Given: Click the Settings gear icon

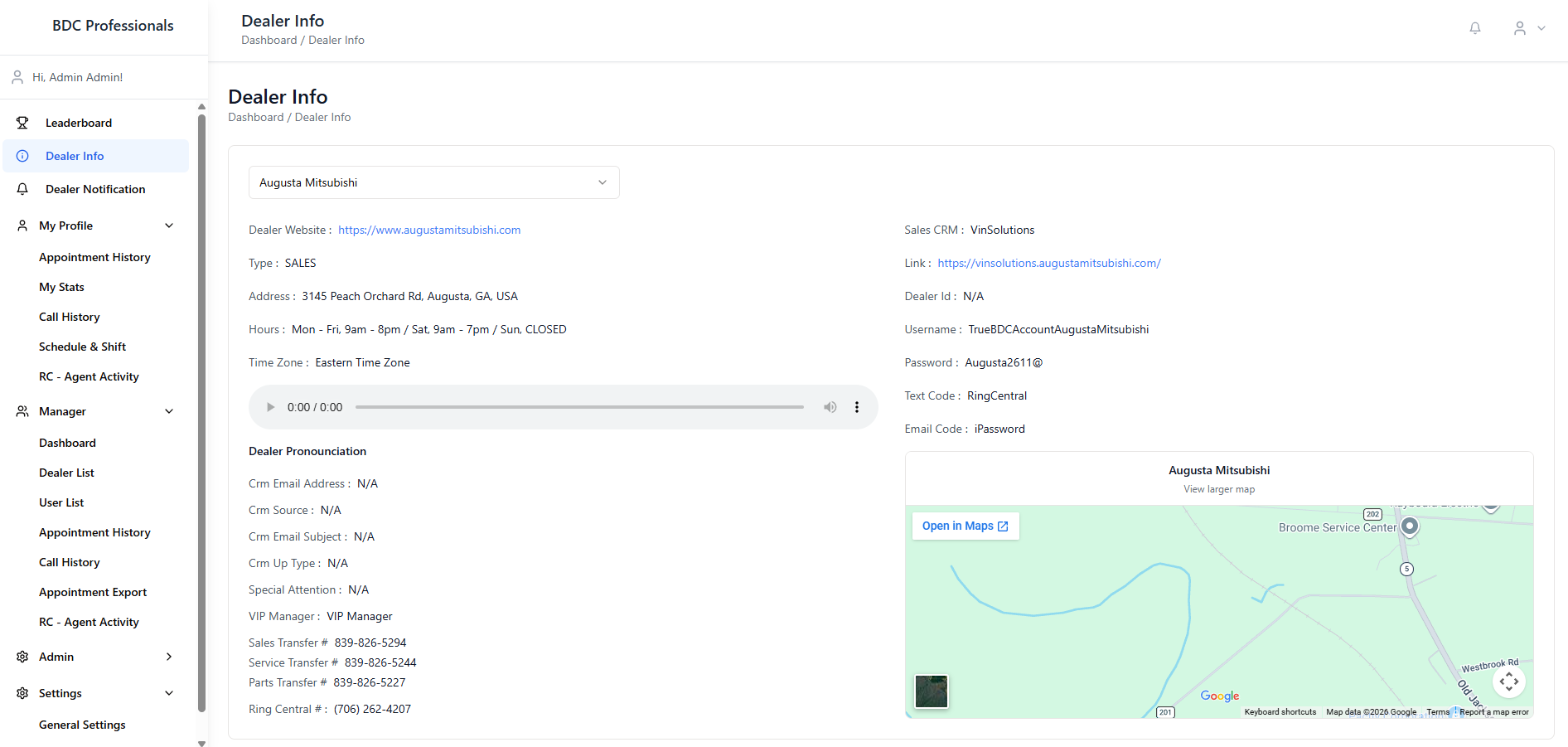Looking at the screenshot, I should tap(22, 693).
